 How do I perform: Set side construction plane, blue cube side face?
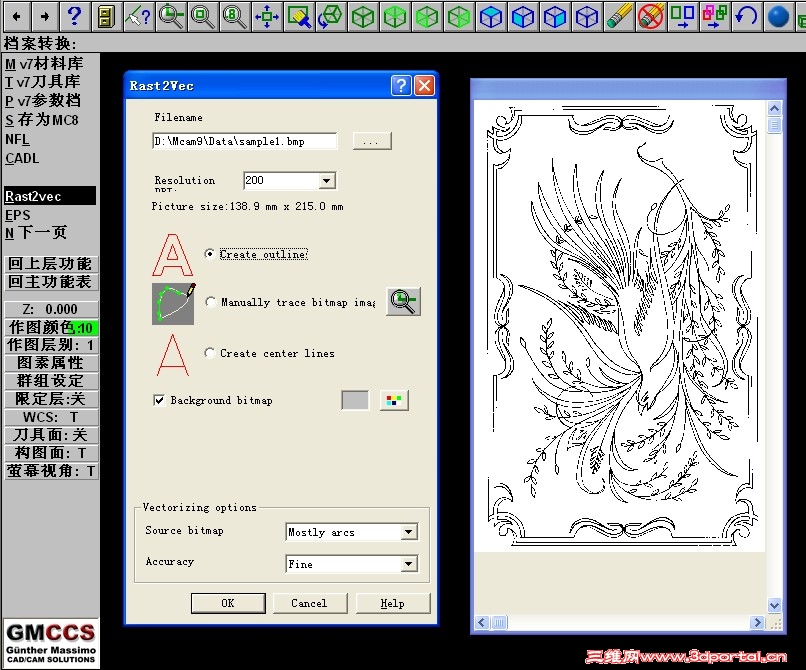click(x=555, y=16)
